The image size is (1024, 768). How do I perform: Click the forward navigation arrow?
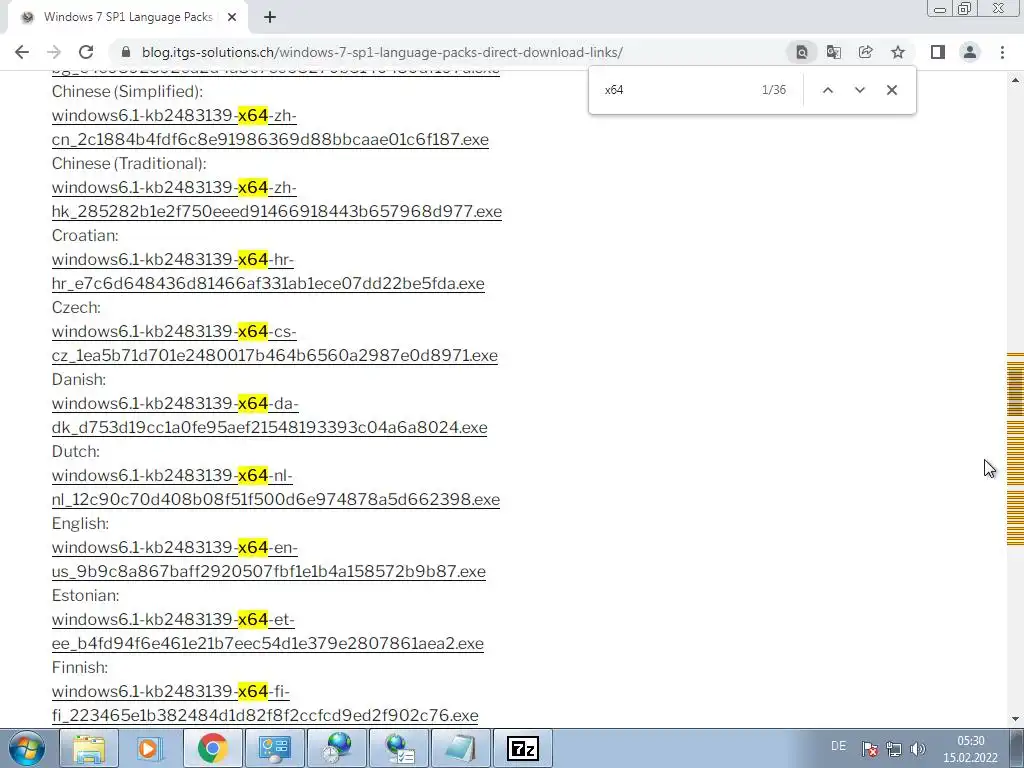pos(54,52)
